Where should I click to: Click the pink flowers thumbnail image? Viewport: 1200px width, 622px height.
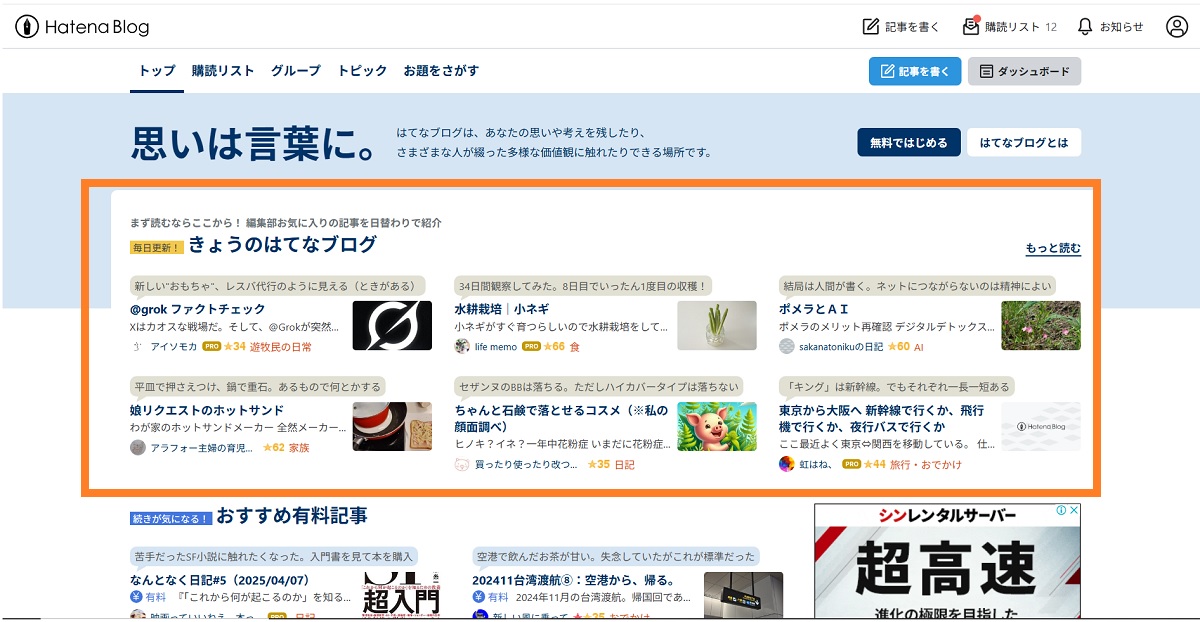point(1041,325)
